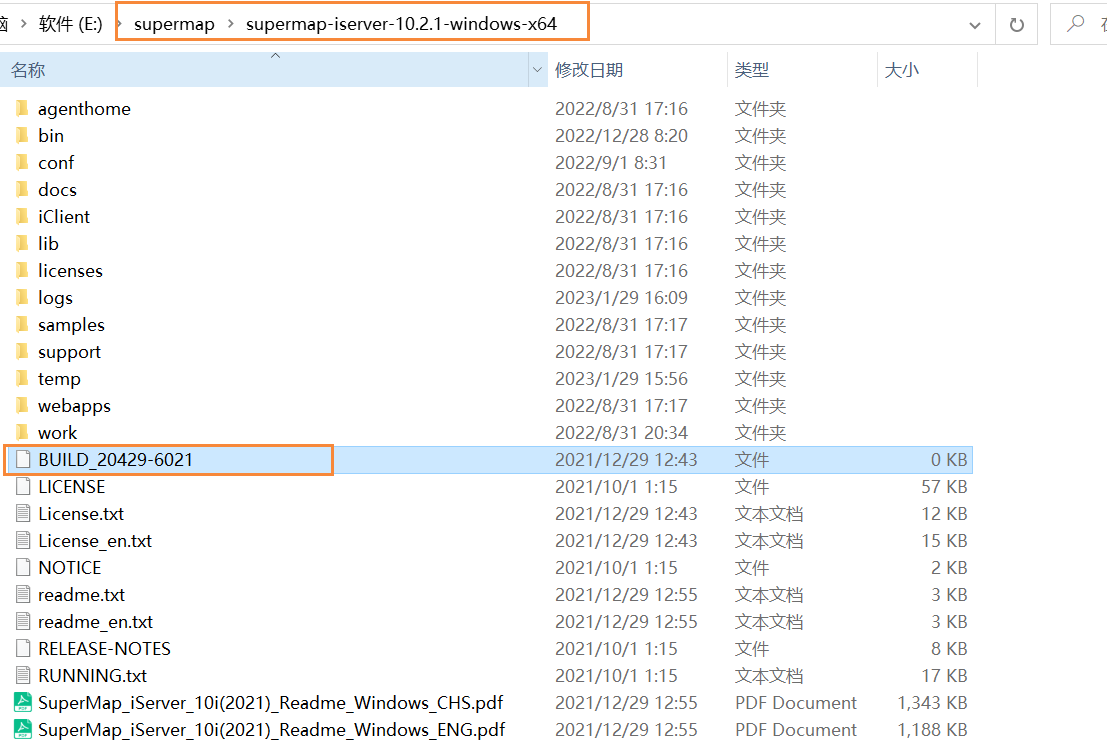Select the bin folder name
Screen dimensions: 1107x746
[x=51, y=136]
